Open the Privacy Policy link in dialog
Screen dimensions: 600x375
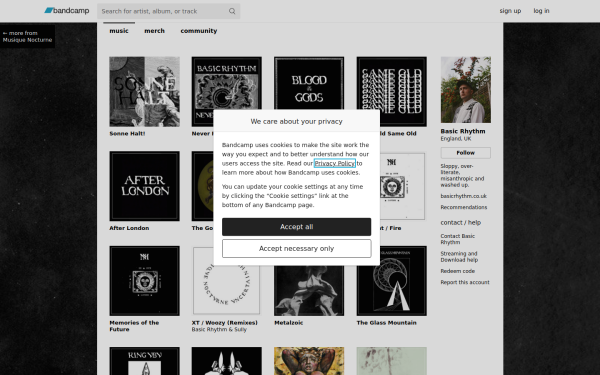tap(334, 163)
